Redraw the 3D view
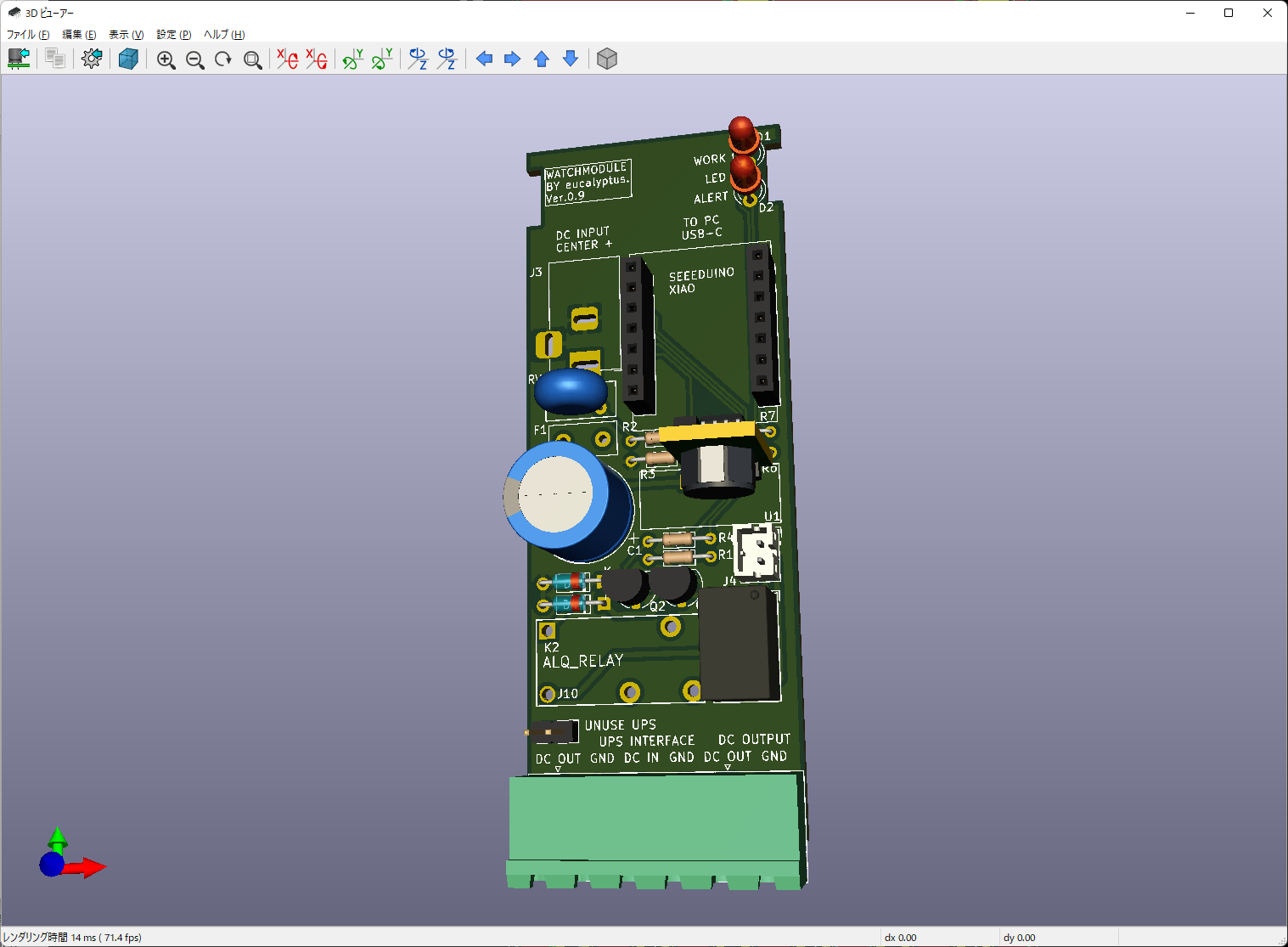 pyautogui.click(x=223, y=59)
